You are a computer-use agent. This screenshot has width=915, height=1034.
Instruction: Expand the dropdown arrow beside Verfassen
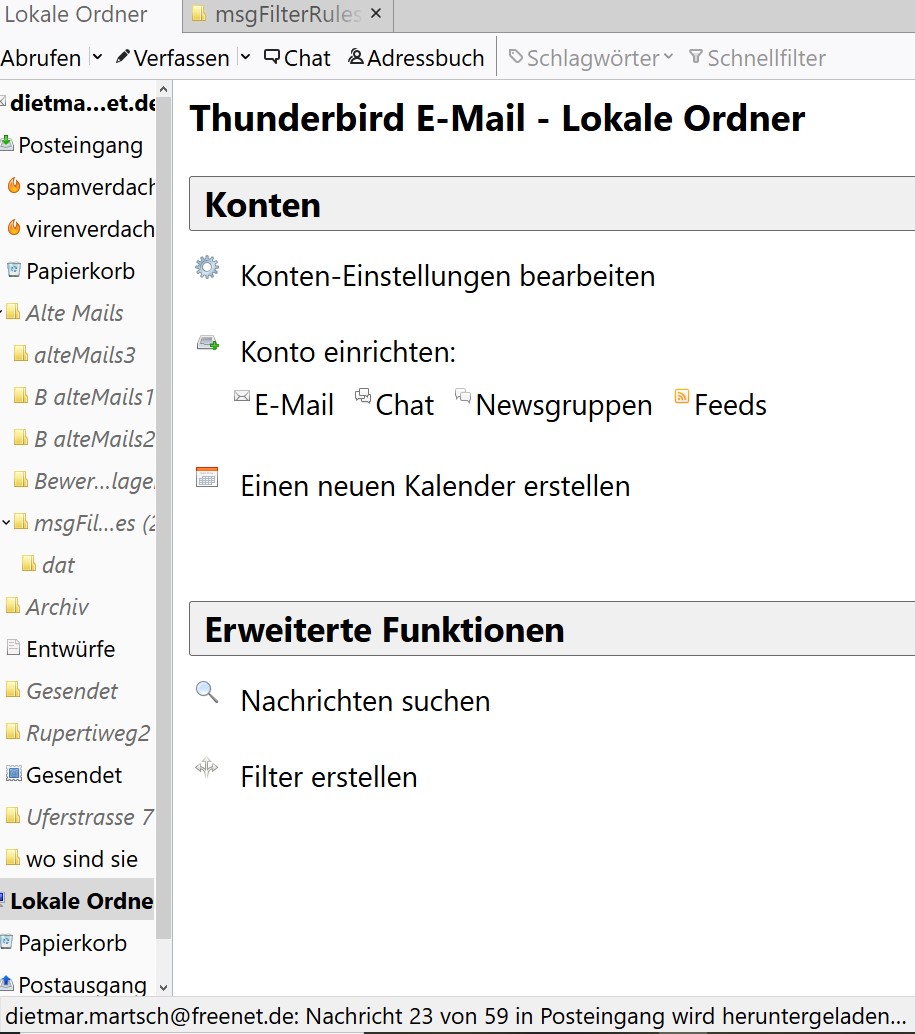click(245, 58)
